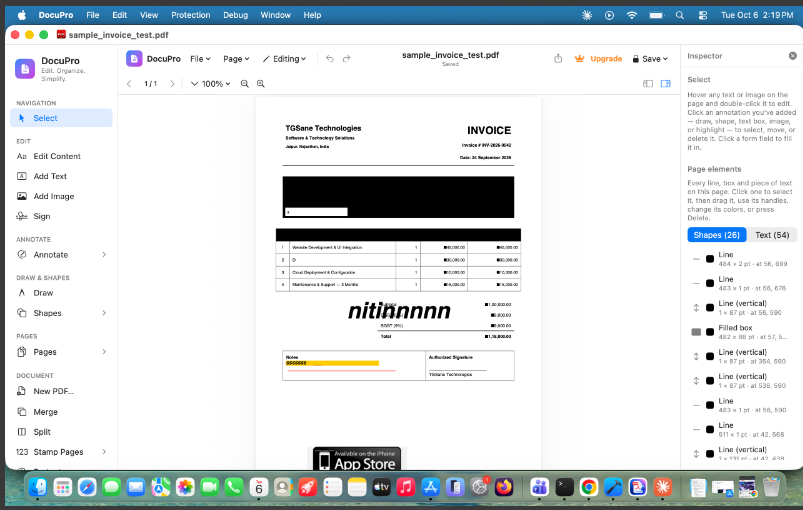The height and width of the screenshot is (510, 803).
Task: Click the INVOICE heading on the page
Action: coord(489,131)
